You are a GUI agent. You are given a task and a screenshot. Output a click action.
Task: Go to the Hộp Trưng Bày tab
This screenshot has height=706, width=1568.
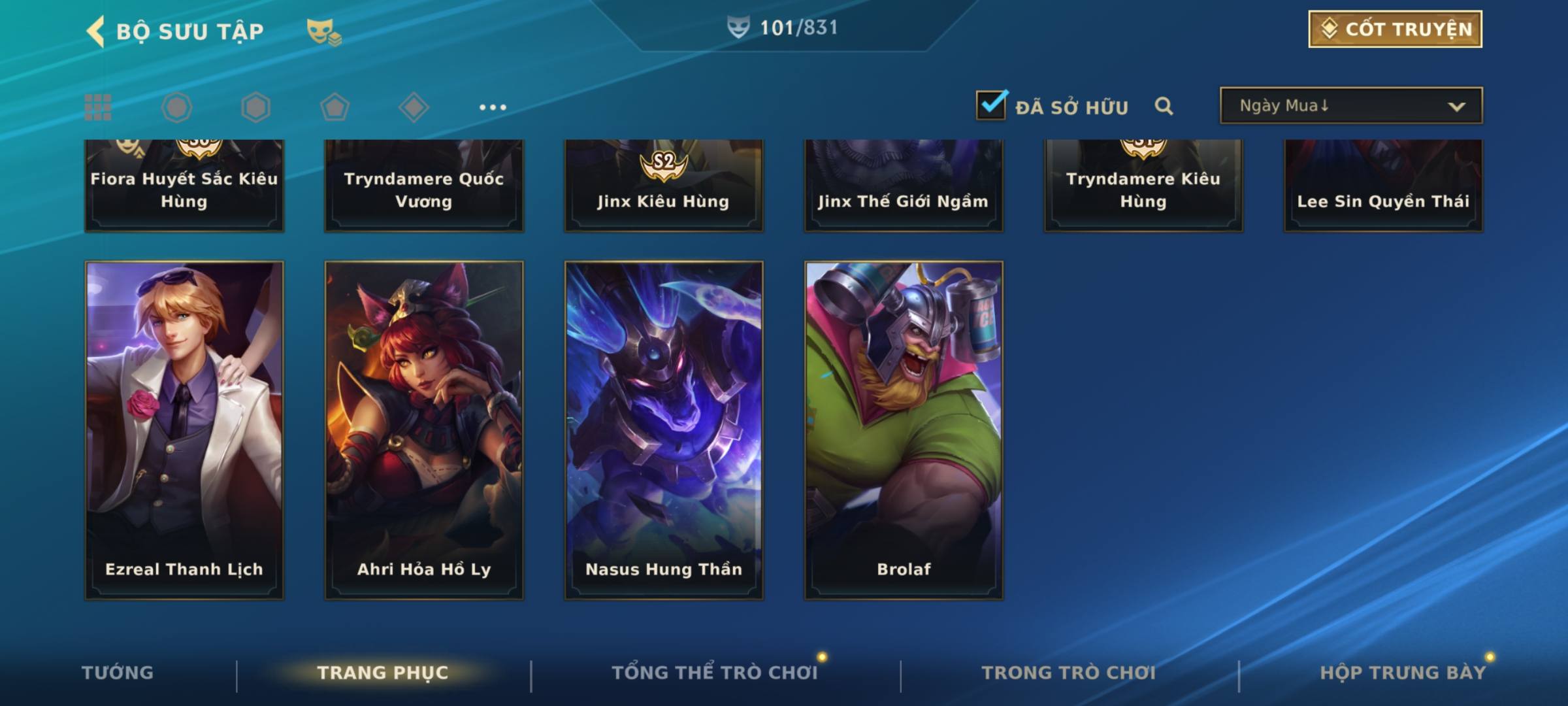click(x=1403, y=672)
